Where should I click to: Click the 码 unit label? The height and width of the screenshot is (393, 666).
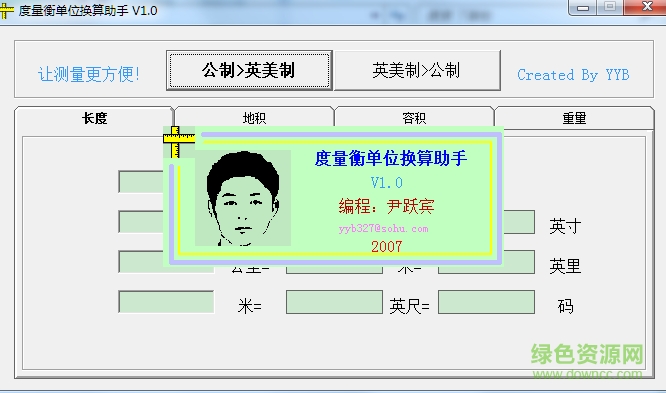(x=565, y=306)
